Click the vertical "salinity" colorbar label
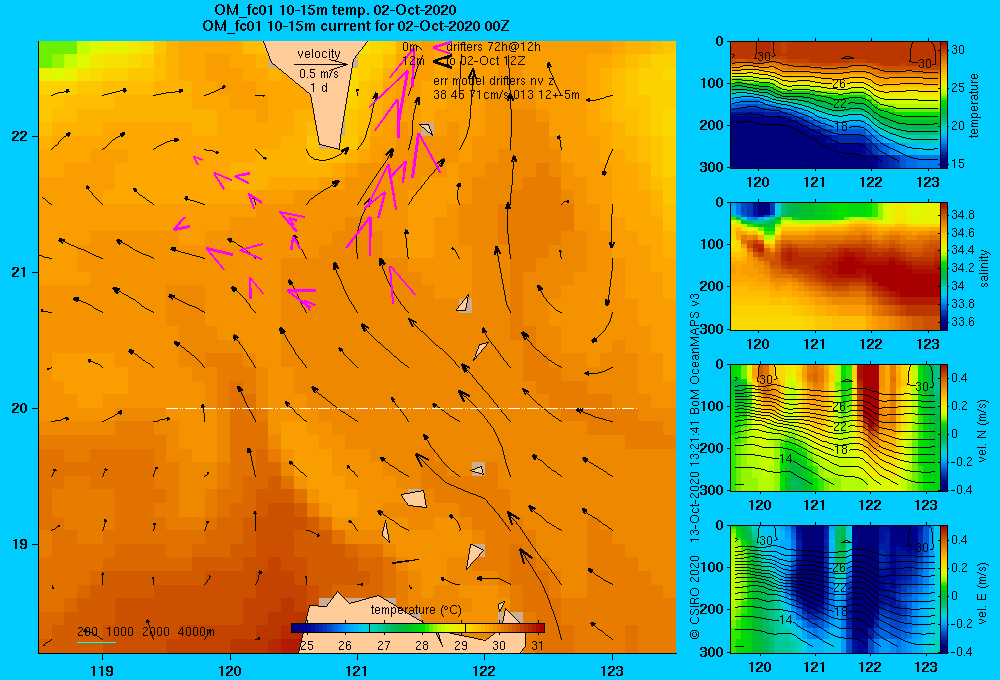This screenshot has height=680, width=1000. pos(983,268)
